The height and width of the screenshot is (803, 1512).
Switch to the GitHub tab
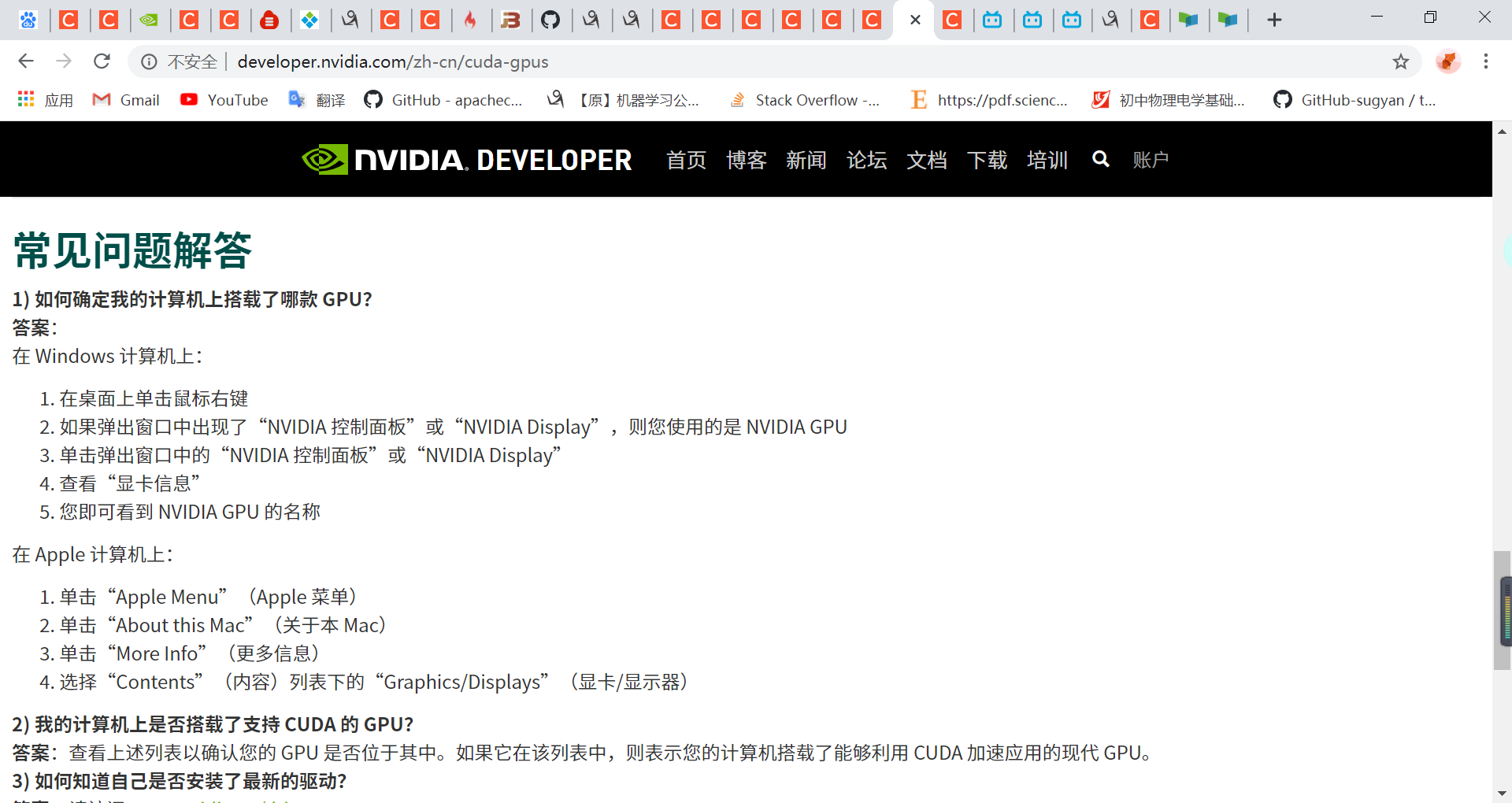click(x=552, y=20)
